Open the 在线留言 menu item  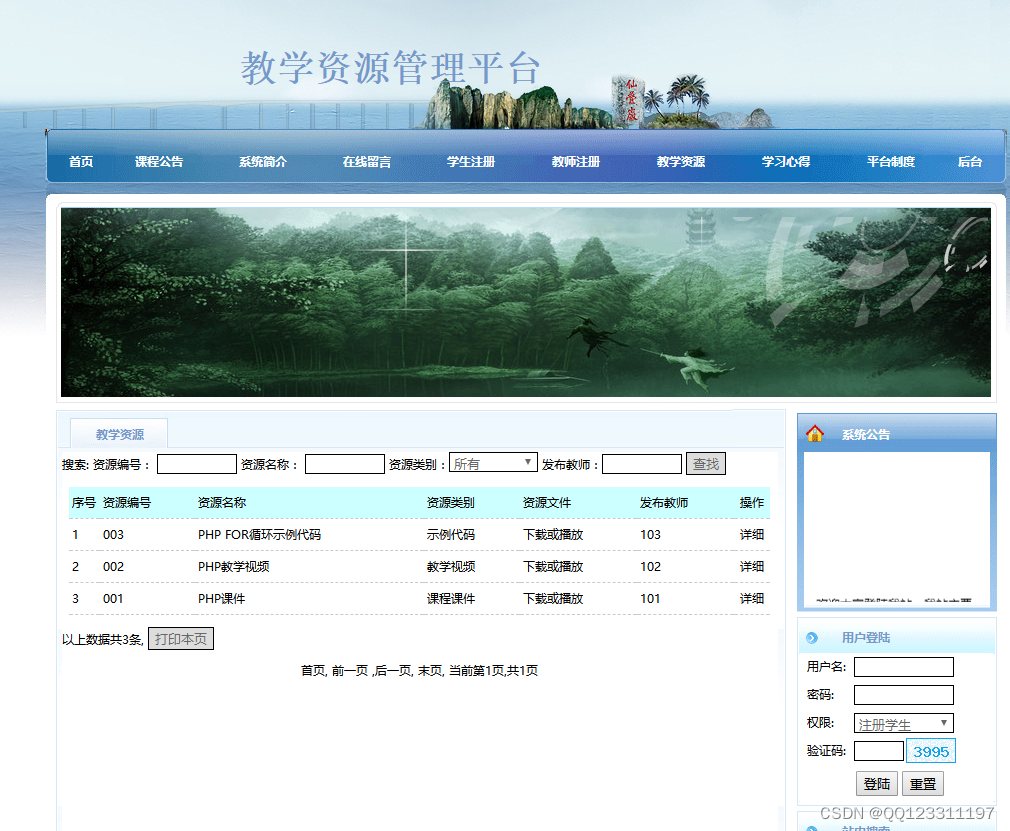coord(367,162)
